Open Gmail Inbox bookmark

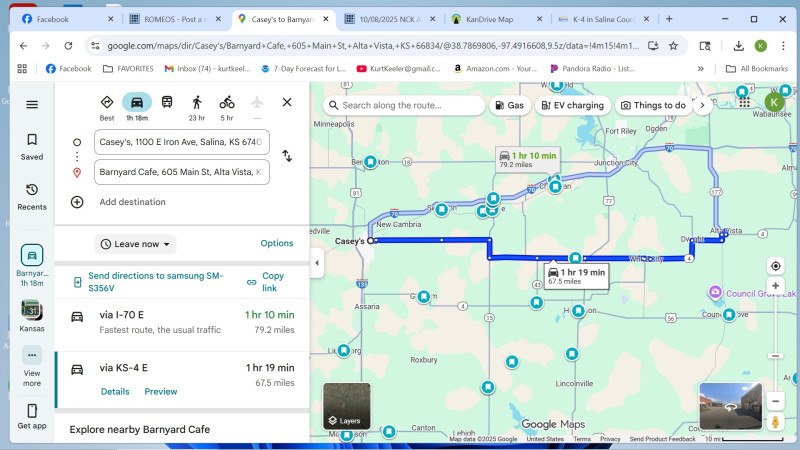(x=207, y=68)
